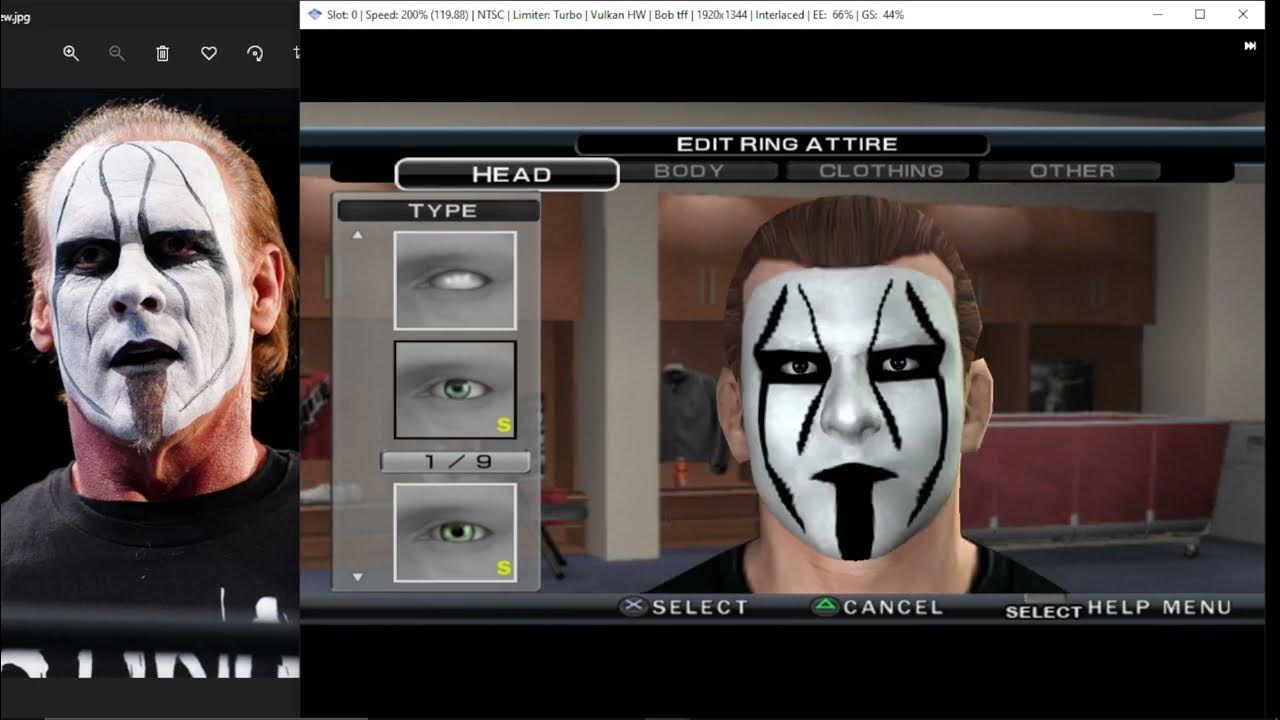Zoom in on the photo viewer image
The image size is (1280, 720).
click(x=71, y=54)
